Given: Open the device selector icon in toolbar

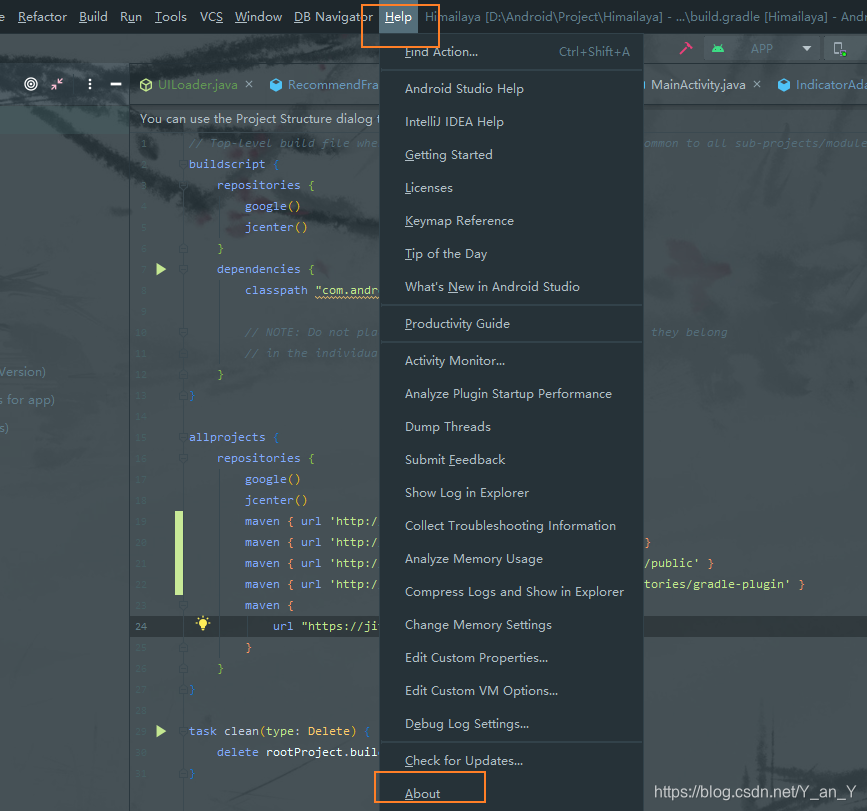Looking at the screenshot, I should 839,49.
